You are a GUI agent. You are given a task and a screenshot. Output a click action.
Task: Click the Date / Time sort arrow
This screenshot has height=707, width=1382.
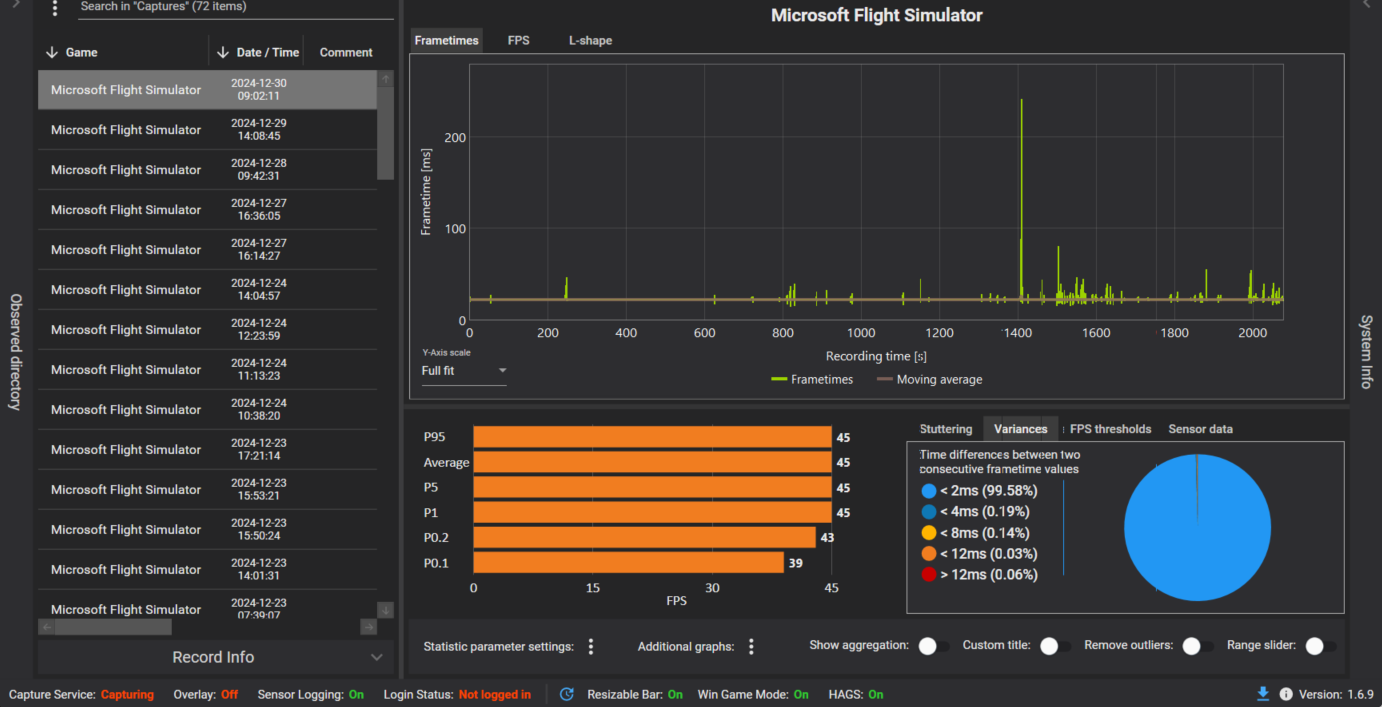pyautogui.click(x=223, y=53)
